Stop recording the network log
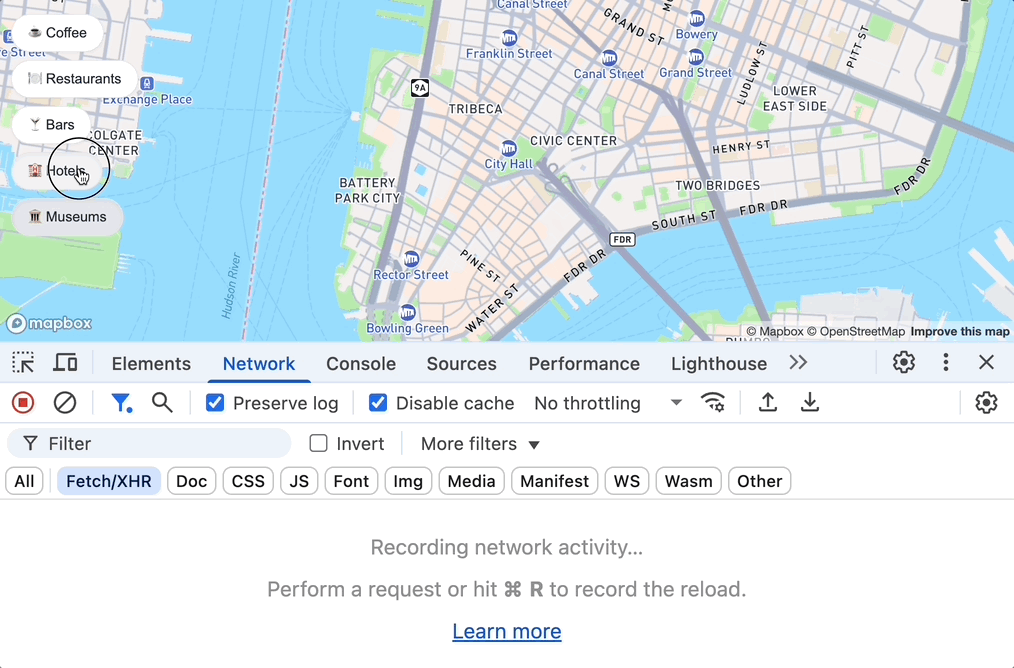The width and height of the screenshot is (1014, 668). coord(23,403)
